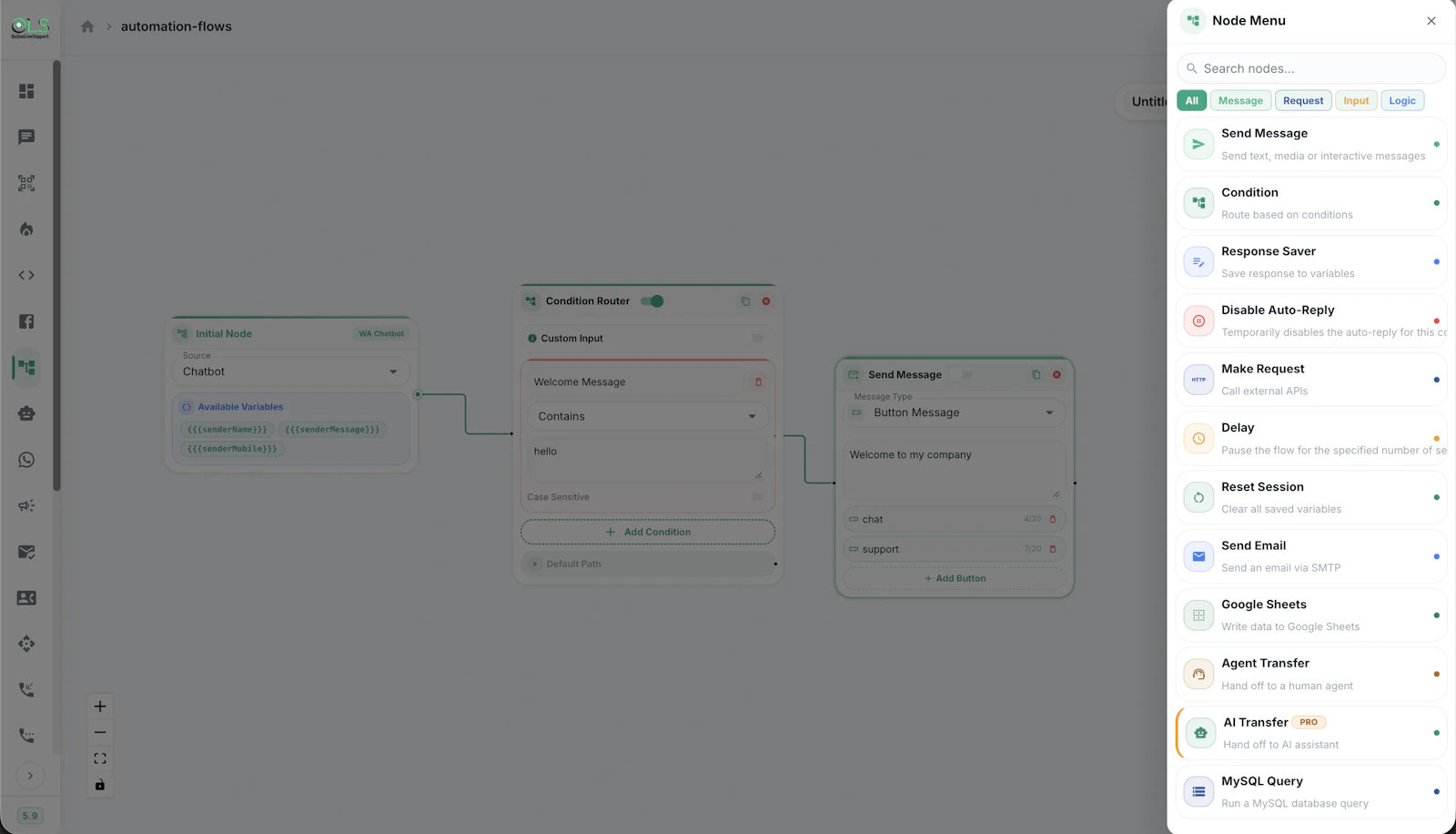This screenshot has width=1456, height=834.
Task: Expand the left sidebar chevron
Action: 30,776
